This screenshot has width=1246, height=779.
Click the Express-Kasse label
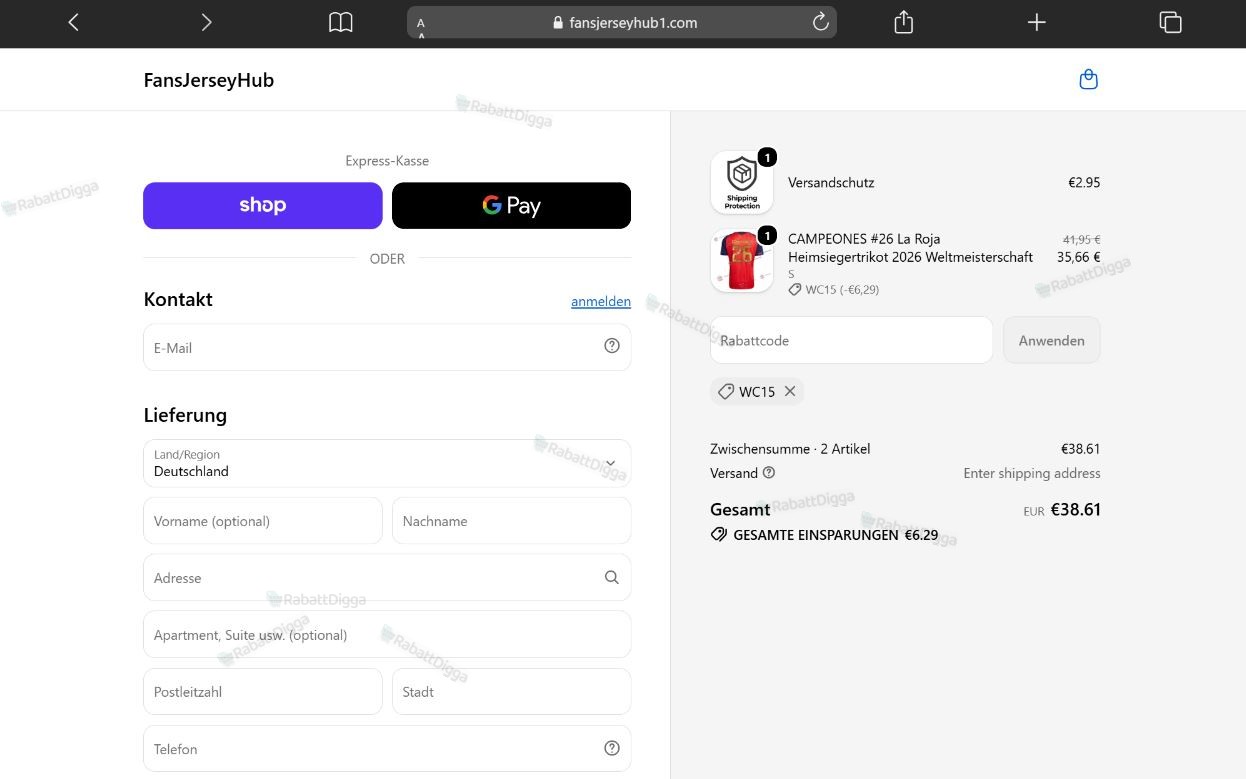click(387, 161)
